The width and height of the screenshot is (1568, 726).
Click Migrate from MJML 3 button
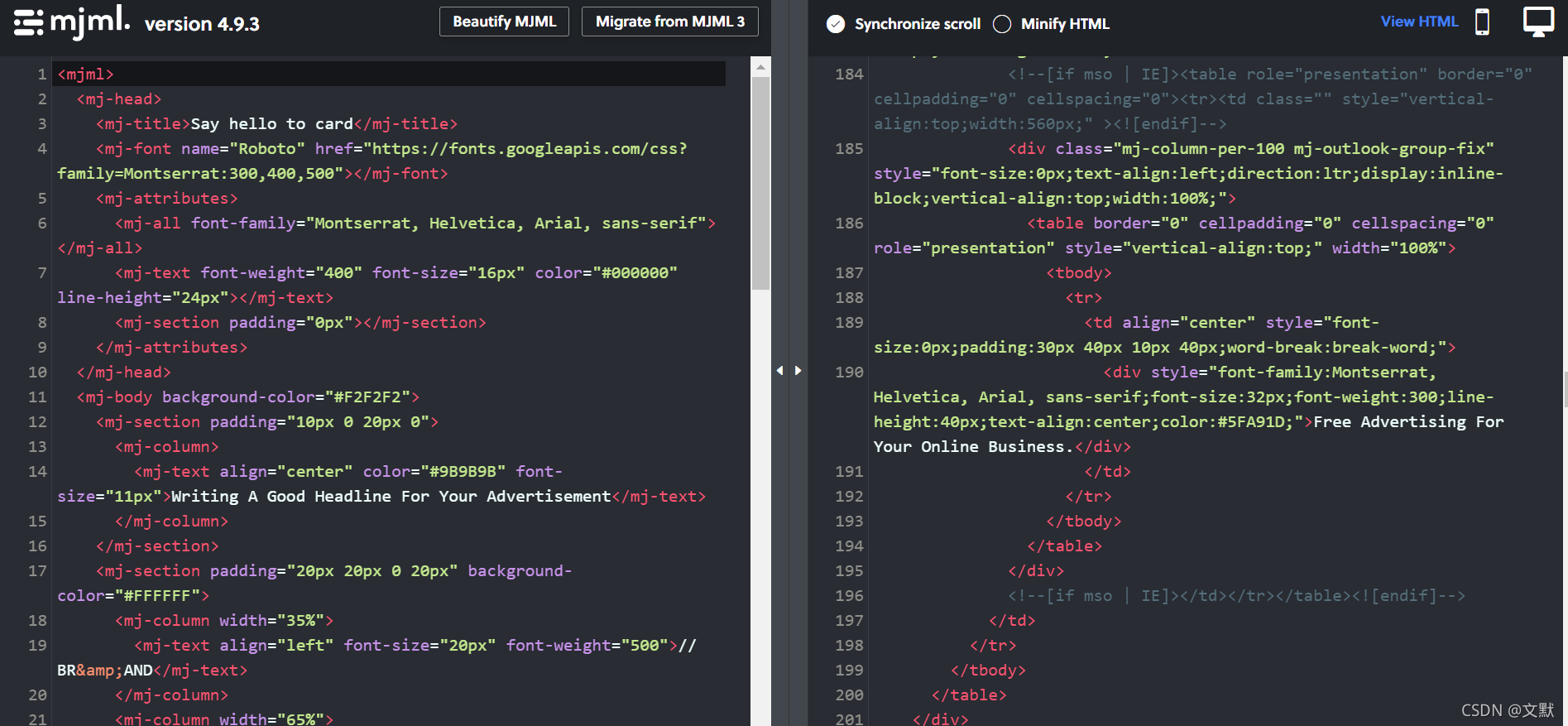(x=669, y=22)
